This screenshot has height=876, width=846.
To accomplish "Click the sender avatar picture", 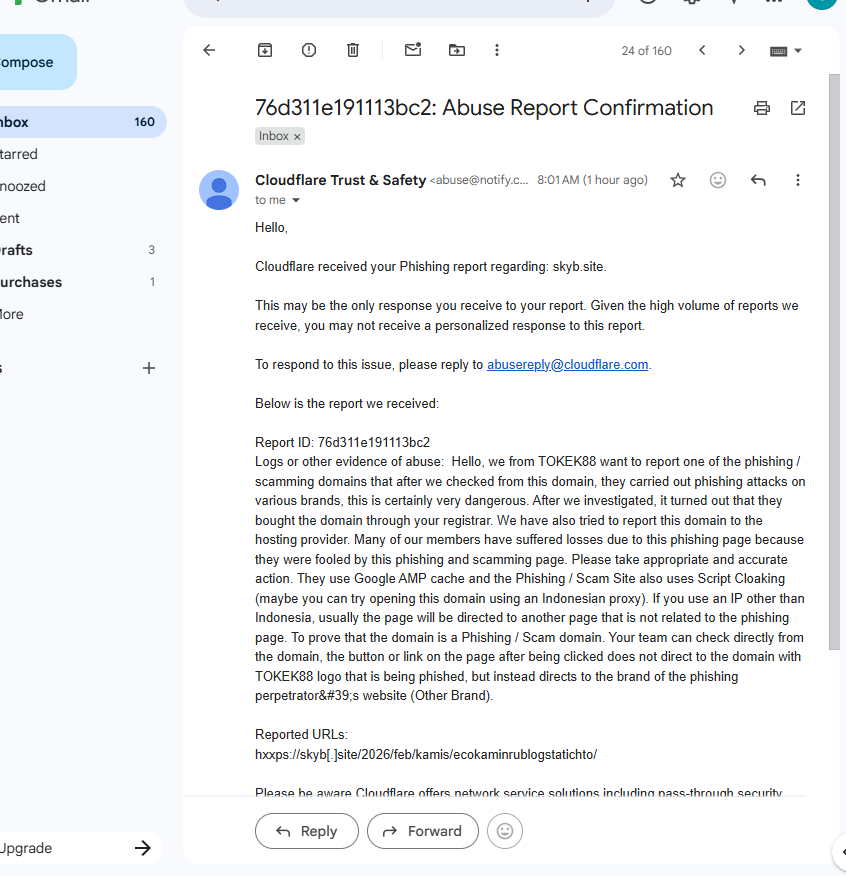I will (219, 190).
